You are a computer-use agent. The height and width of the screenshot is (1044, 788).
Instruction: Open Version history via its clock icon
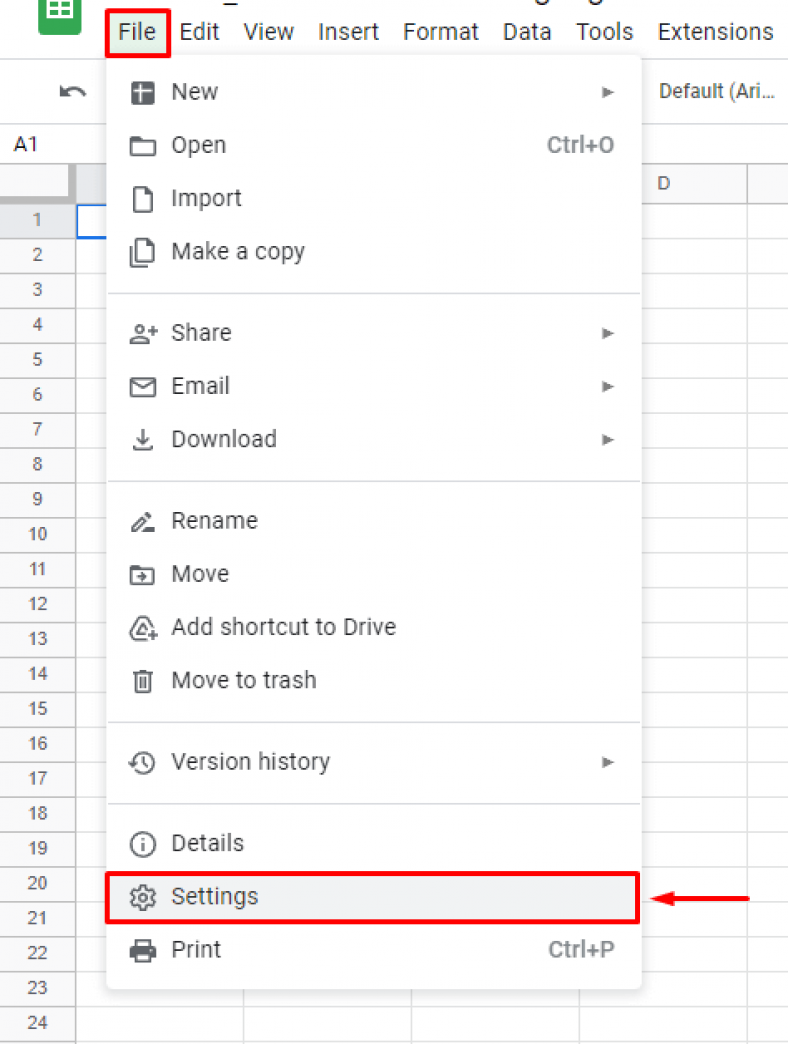pos(142,763)
